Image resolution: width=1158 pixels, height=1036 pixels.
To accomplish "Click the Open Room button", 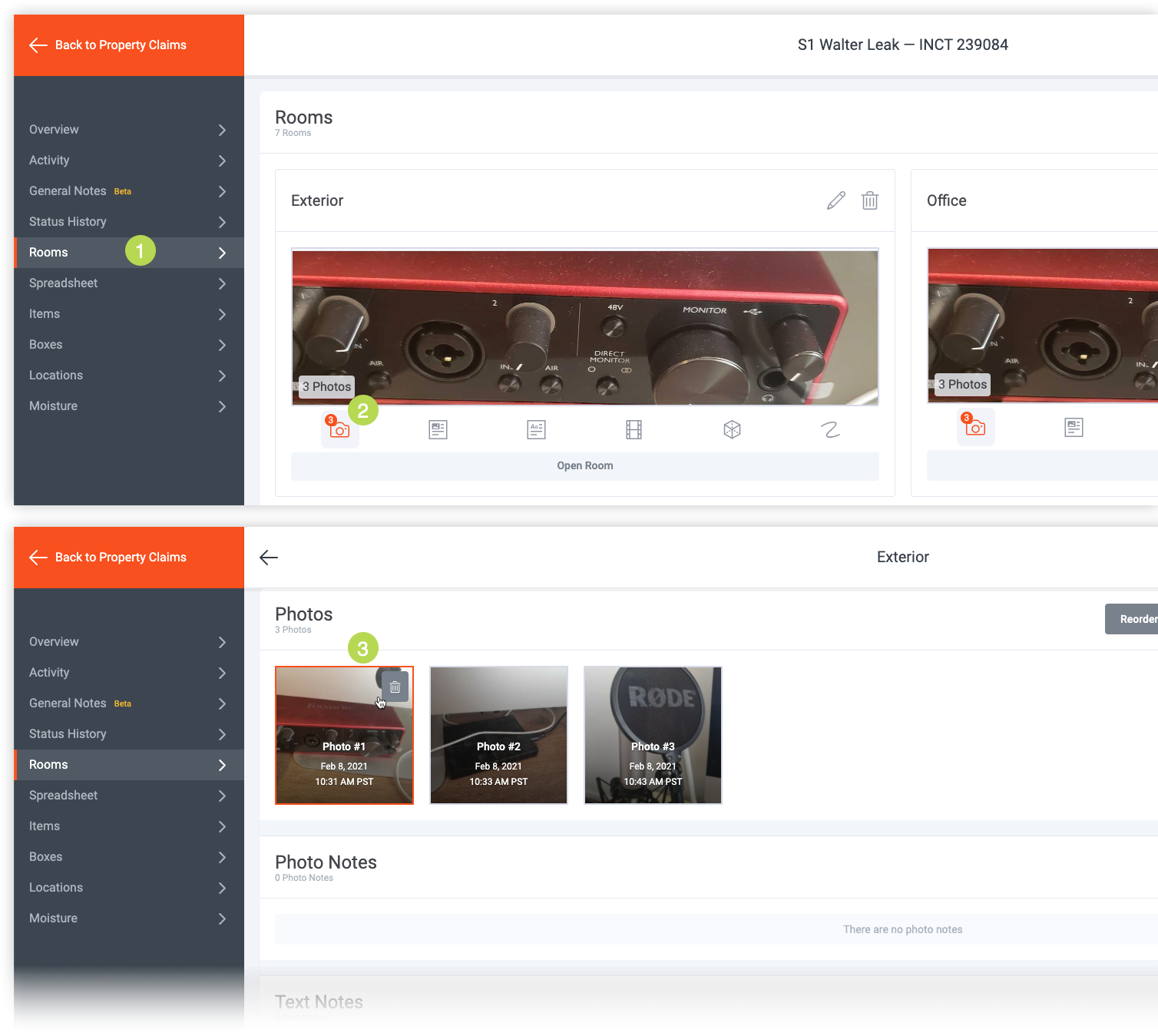I will pyautogui.click(x=584, y=465).
